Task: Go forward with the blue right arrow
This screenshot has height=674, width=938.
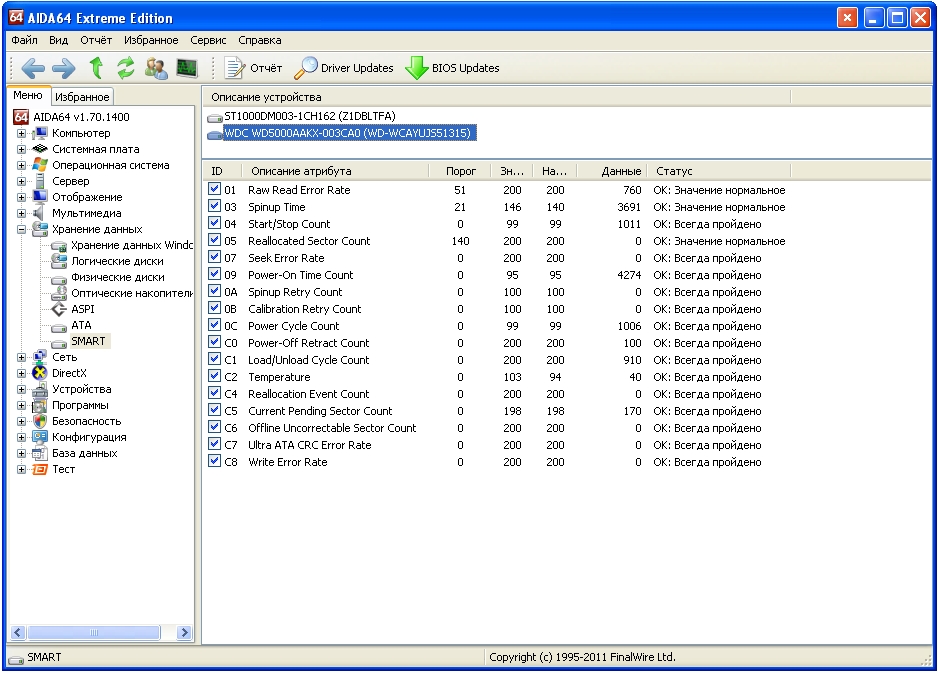Action: [64, 68]
